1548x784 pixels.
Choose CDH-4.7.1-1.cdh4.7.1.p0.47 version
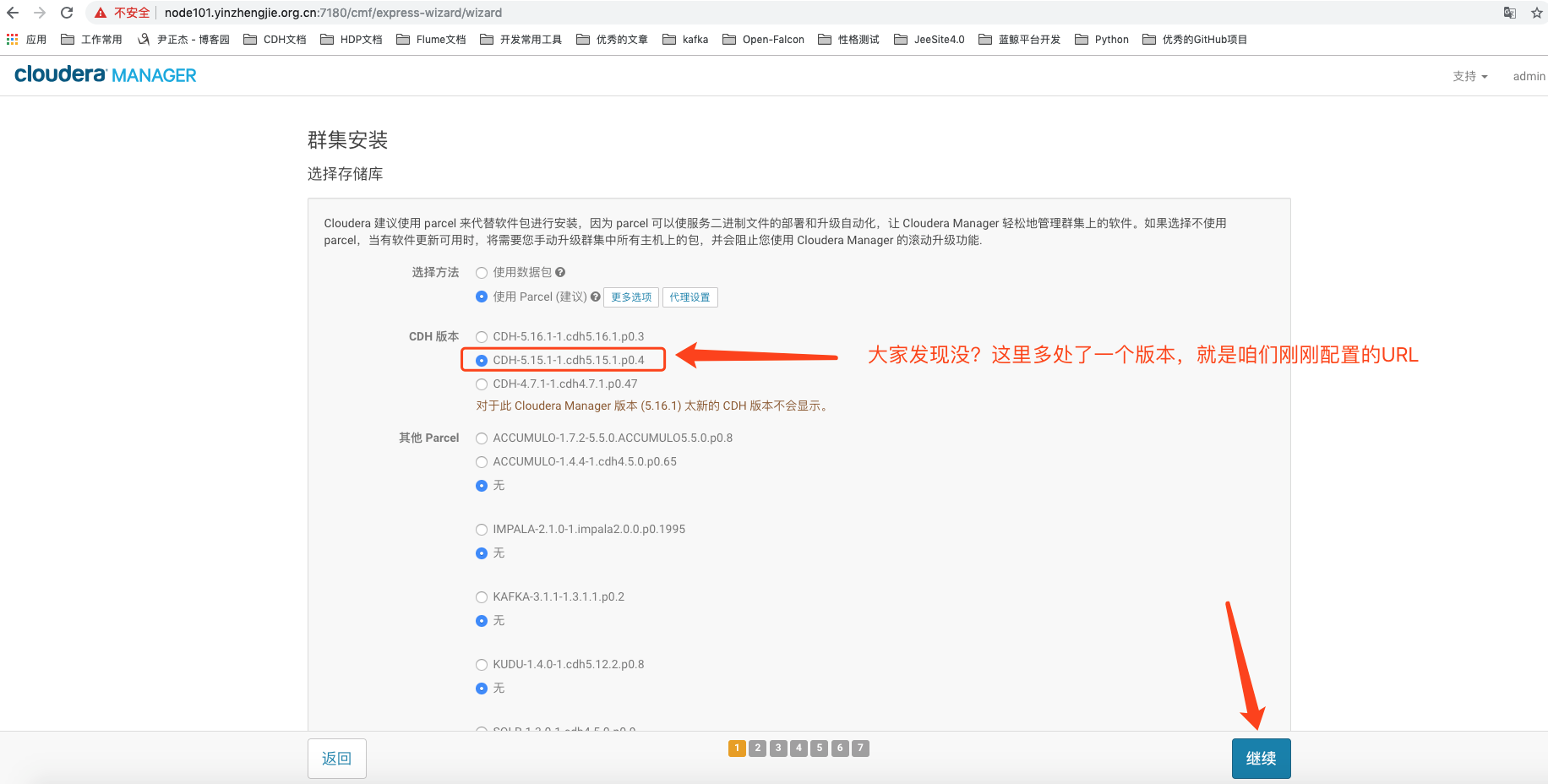[x=482, y=384]
